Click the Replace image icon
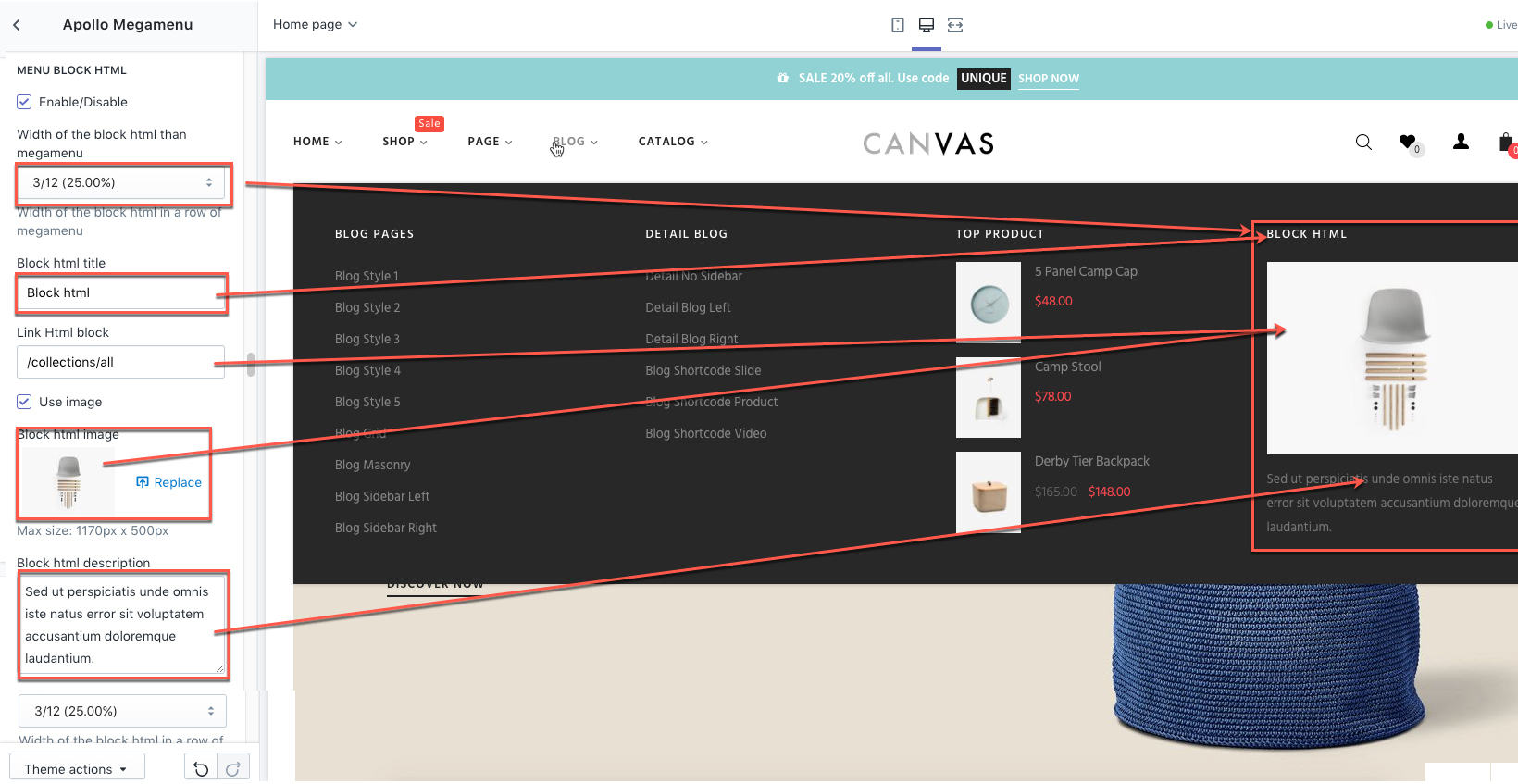Image resolution: width=1518 pixels, height=784 pixels. click(x=143, y=482)
